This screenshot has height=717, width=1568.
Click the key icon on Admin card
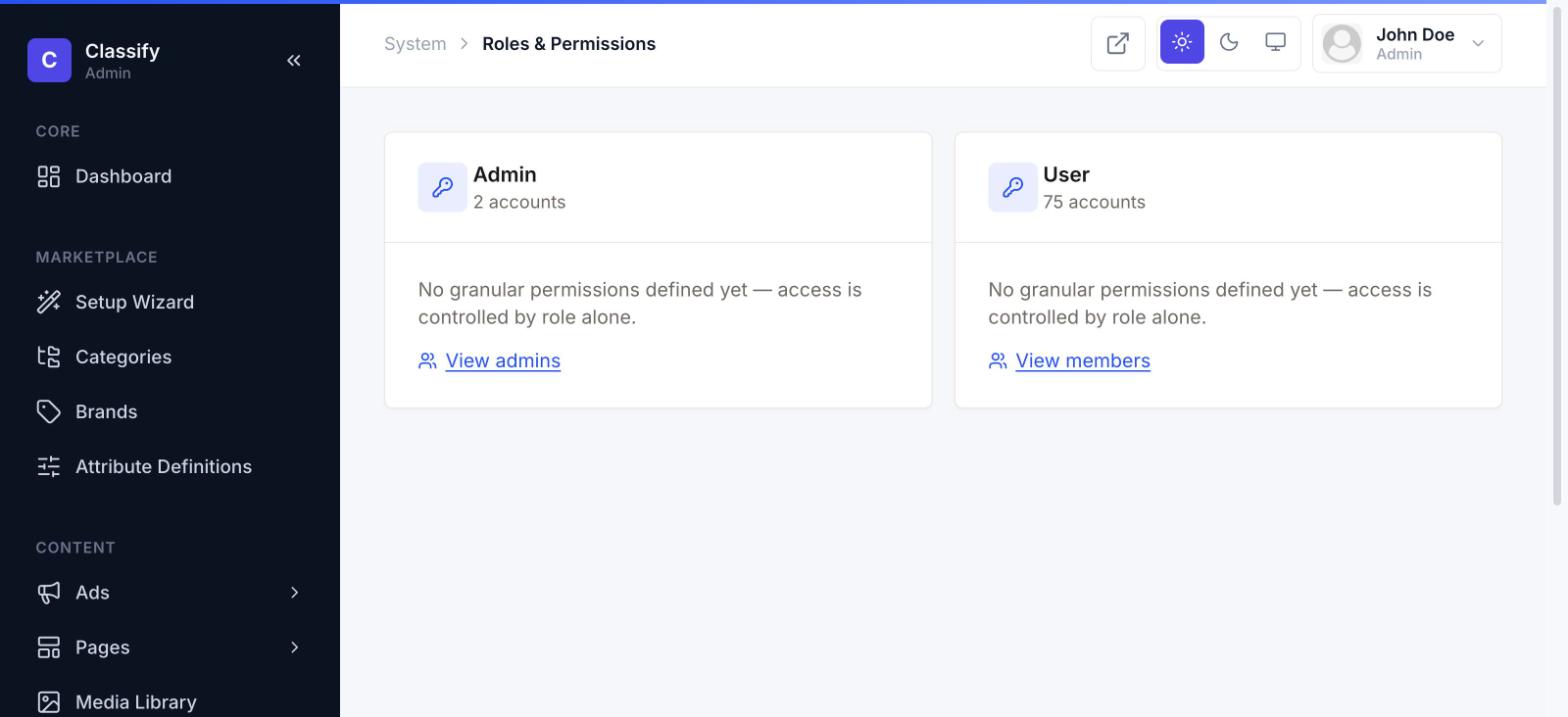pyautogui.click(x=442, y=187)
